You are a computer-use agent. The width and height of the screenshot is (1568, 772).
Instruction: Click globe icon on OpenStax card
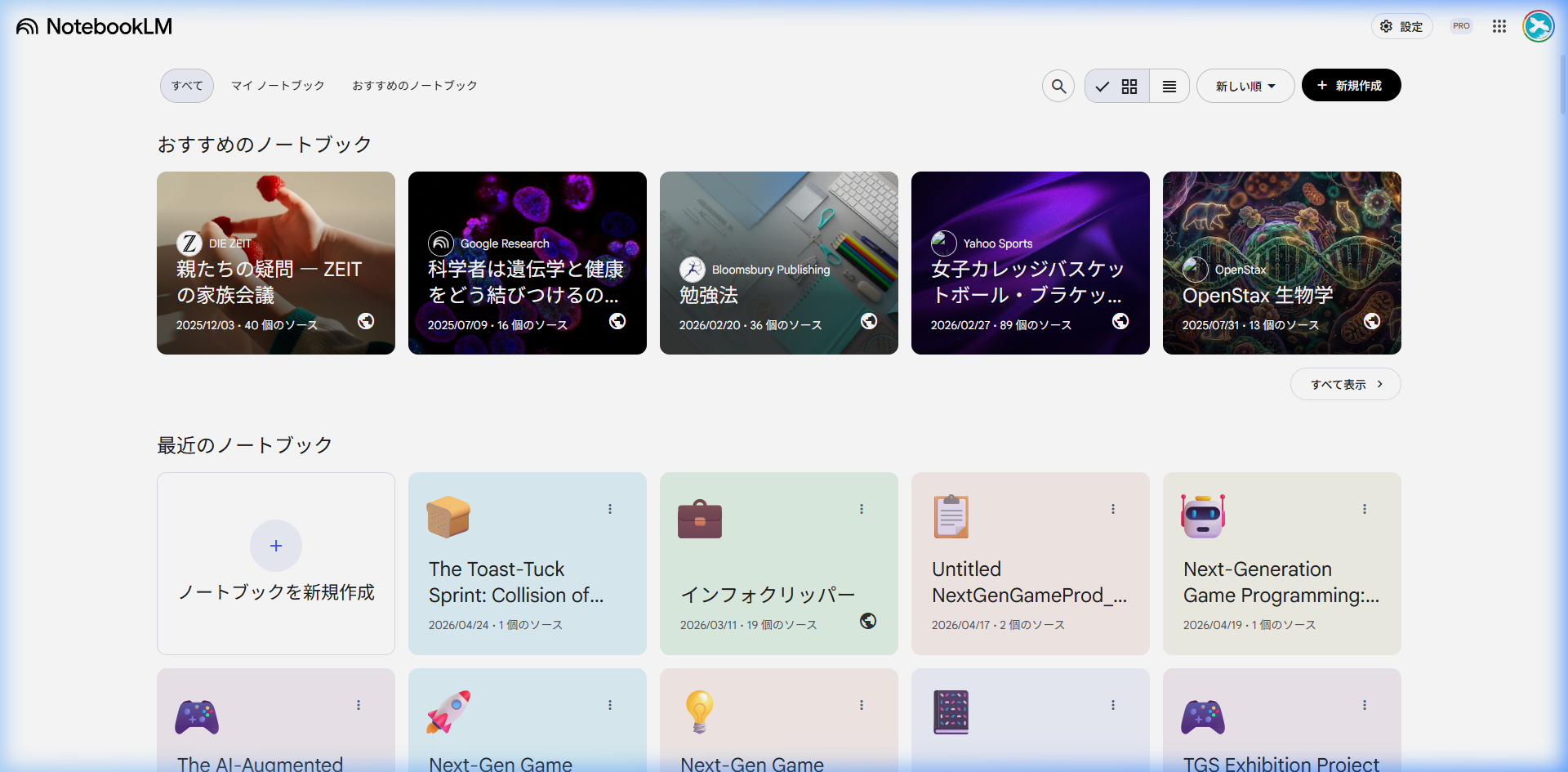pos(1372,321)
